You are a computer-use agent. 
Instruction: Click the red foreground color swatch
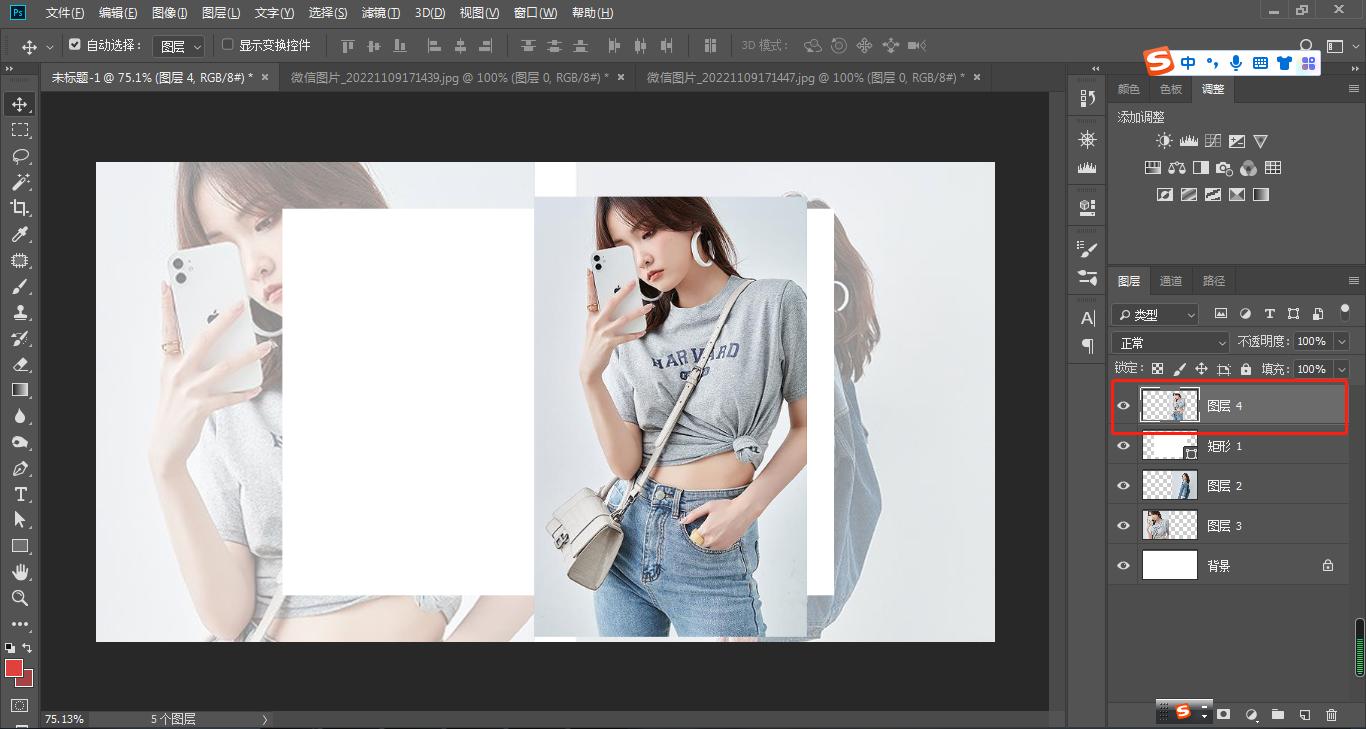[x=14, y=668]
